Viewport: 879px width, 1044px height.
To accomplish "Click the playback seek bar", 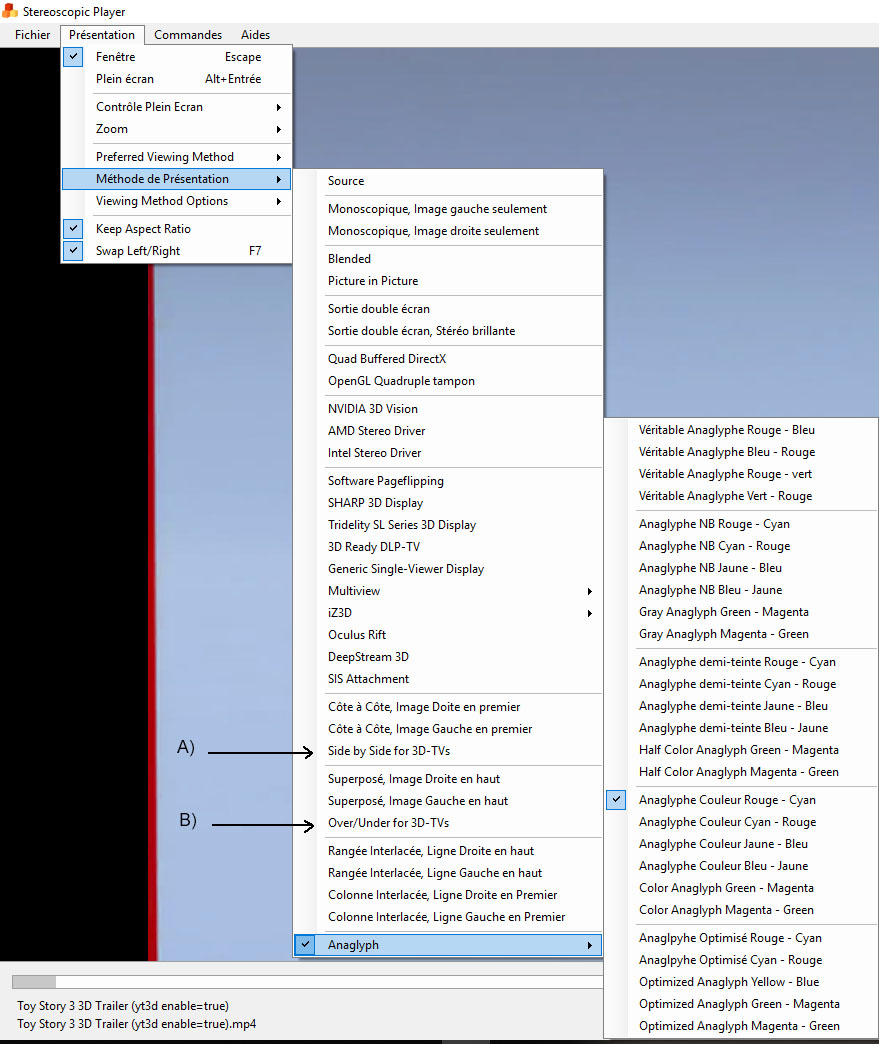I will click(300, 981).
